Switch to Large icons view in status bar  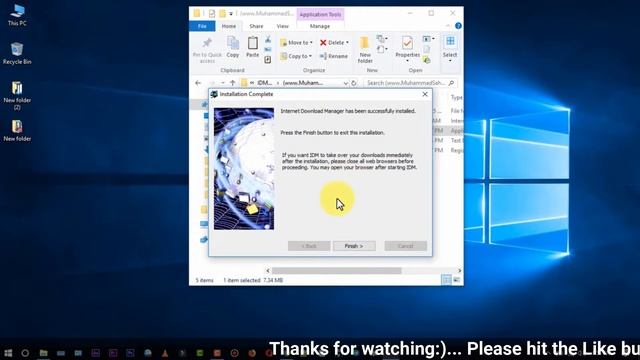coord(456,280)
